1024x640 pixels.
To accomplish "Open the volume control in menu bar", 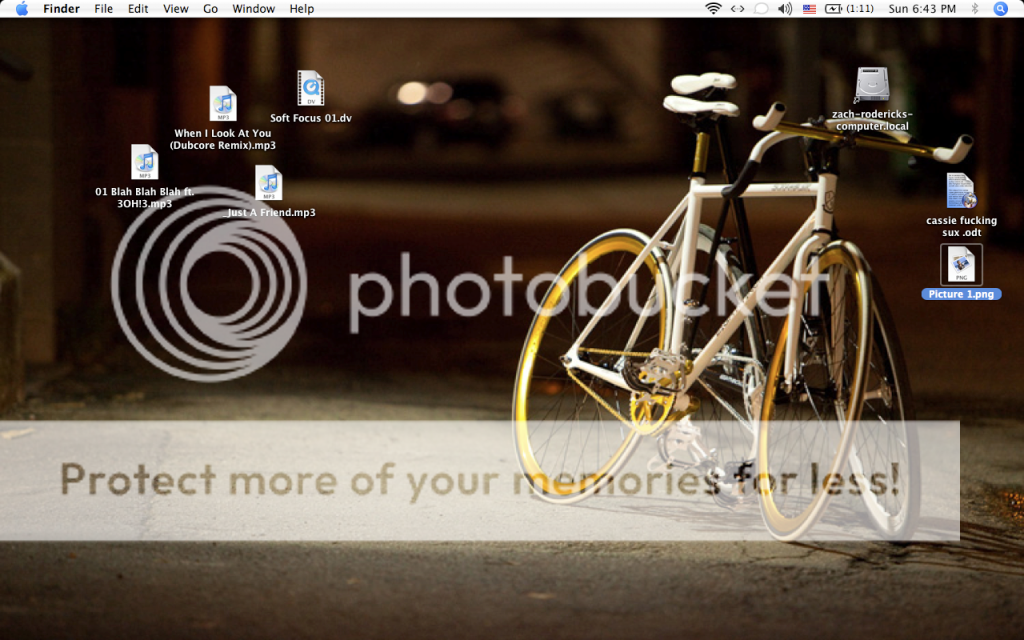I will 785,9.
